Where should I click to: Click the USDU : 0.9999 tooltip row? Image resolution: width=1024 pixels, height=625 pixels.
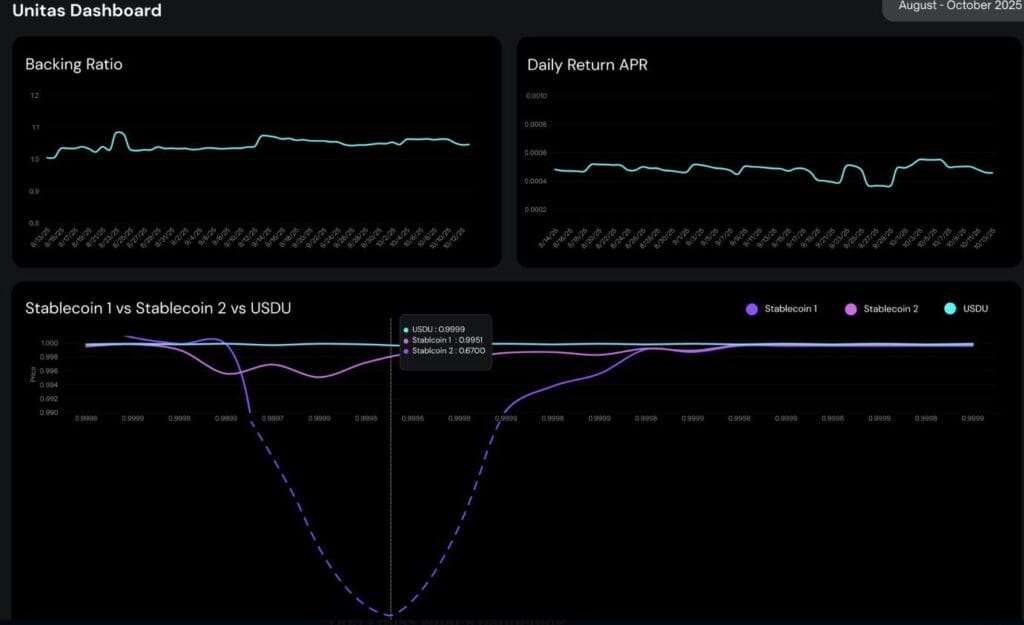pyautogui.click(x=438, y=329)
